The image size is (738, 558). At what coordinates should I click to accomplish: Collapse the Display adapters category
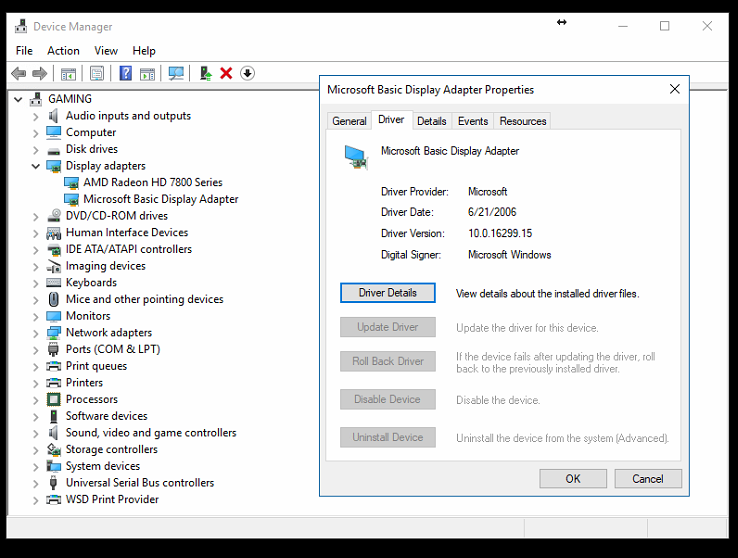coord(36,166)
